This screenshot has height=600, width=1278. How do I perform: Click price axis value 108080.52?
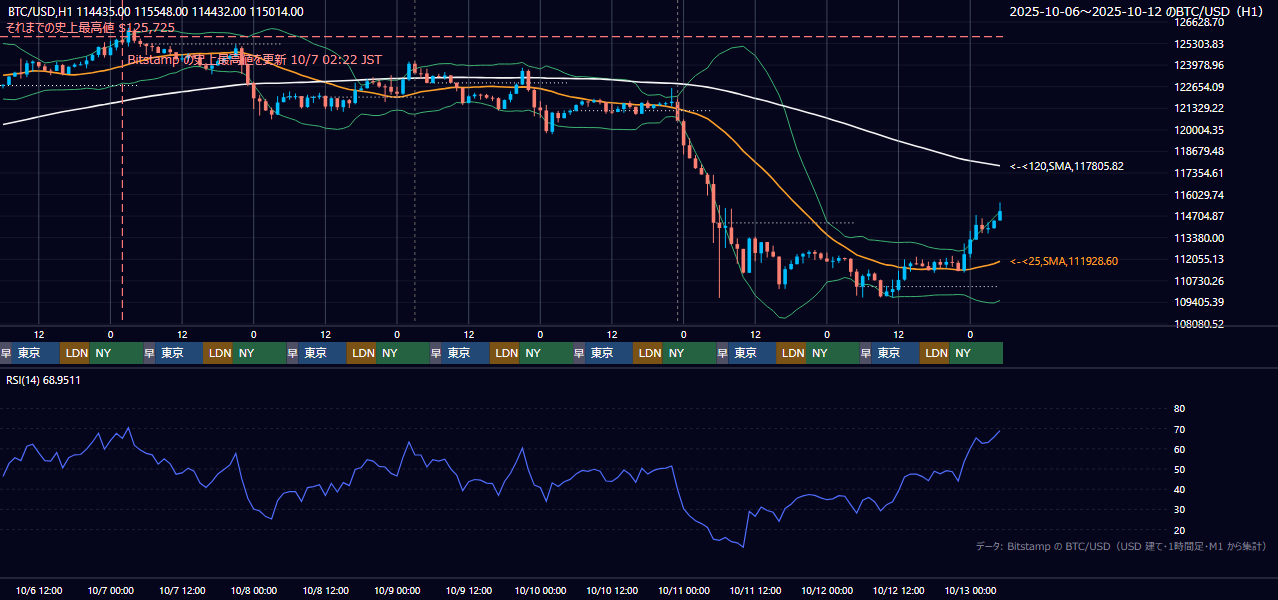pos(1199,324)
